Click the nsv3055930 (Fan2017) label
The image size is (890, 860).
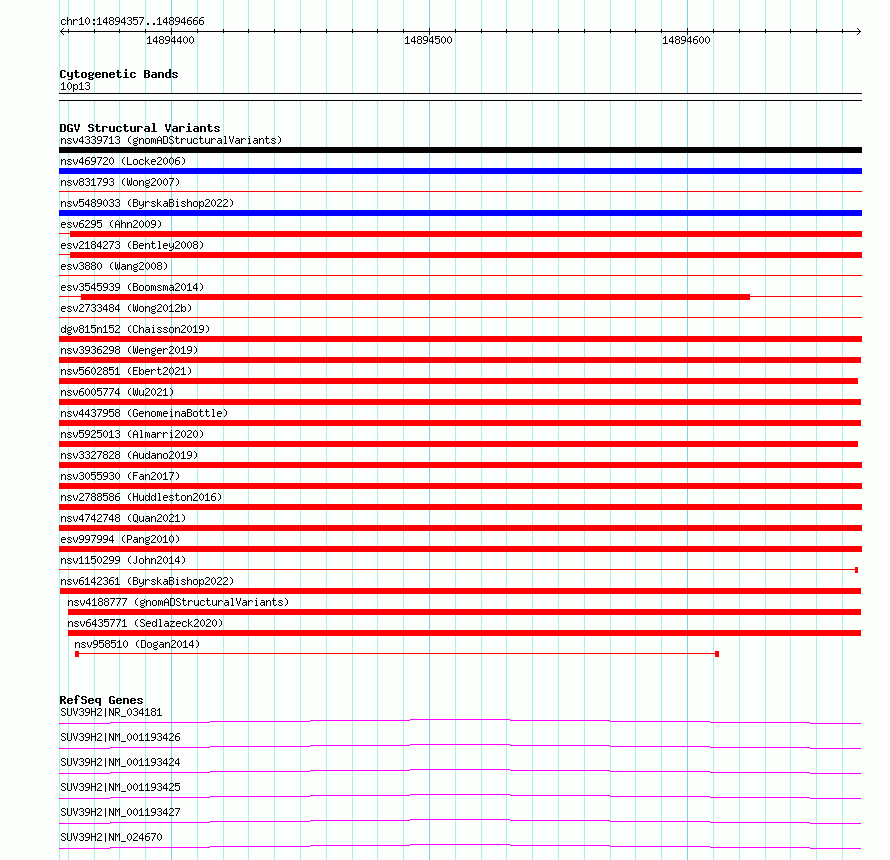point(120,476)
